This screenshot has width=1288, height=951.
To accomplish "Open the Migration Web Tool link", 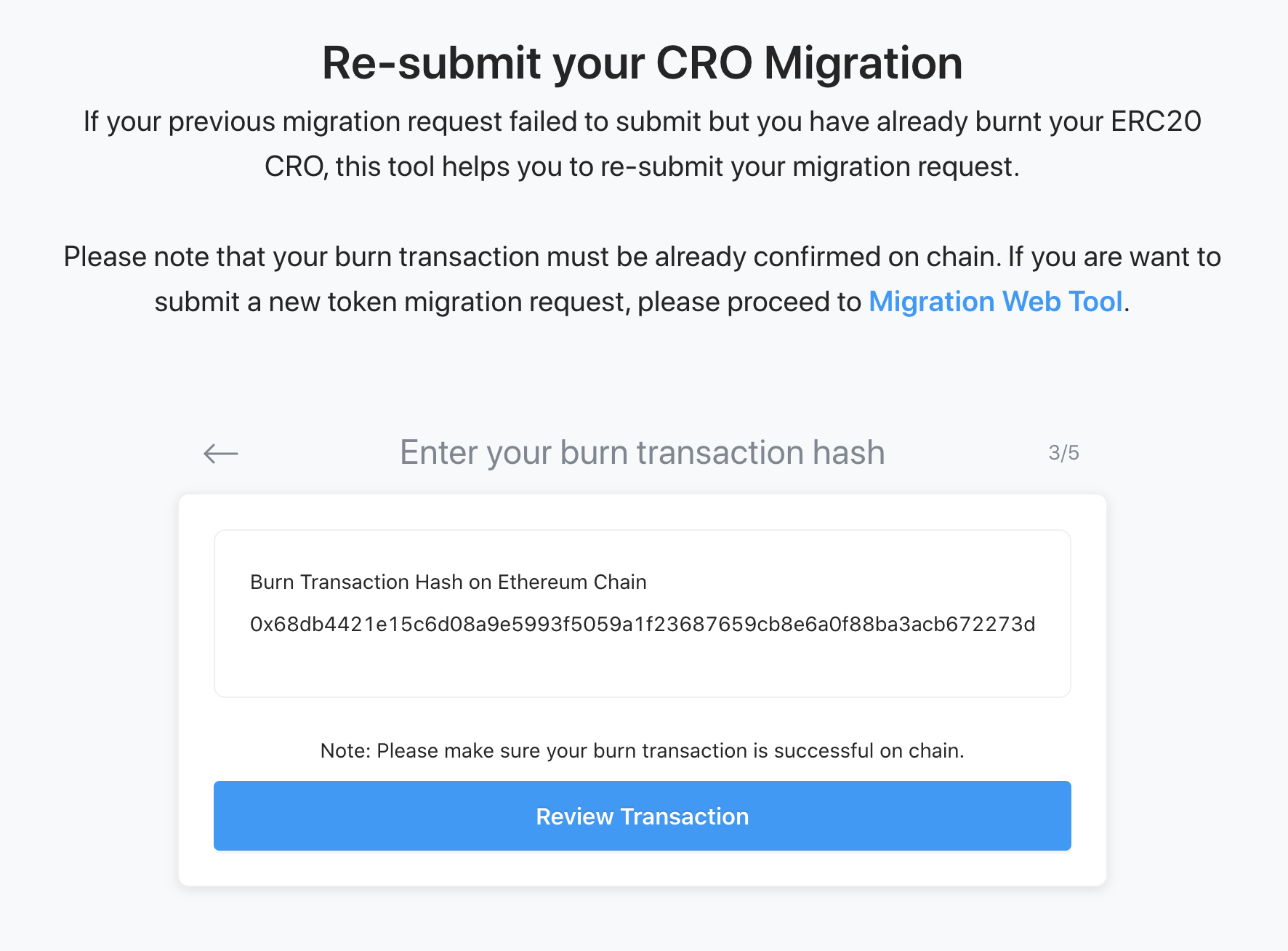I will pyautogui.click(x=995, y=302).
